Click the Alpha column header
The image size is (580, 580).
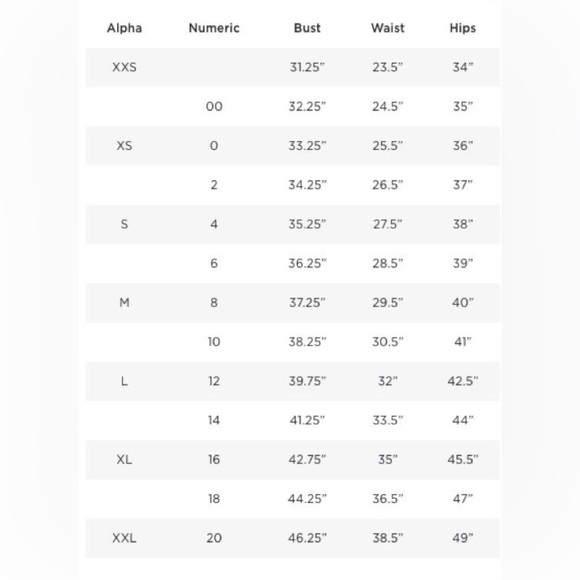tap(124, 28)
